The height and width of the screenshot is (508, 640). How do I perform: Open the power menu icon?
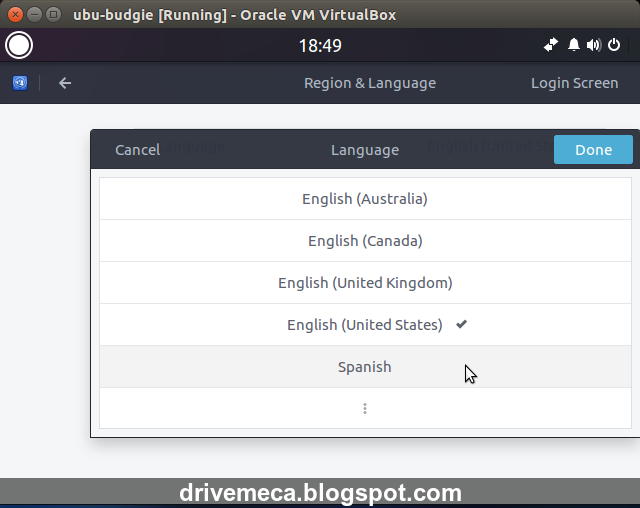[614, 45]
